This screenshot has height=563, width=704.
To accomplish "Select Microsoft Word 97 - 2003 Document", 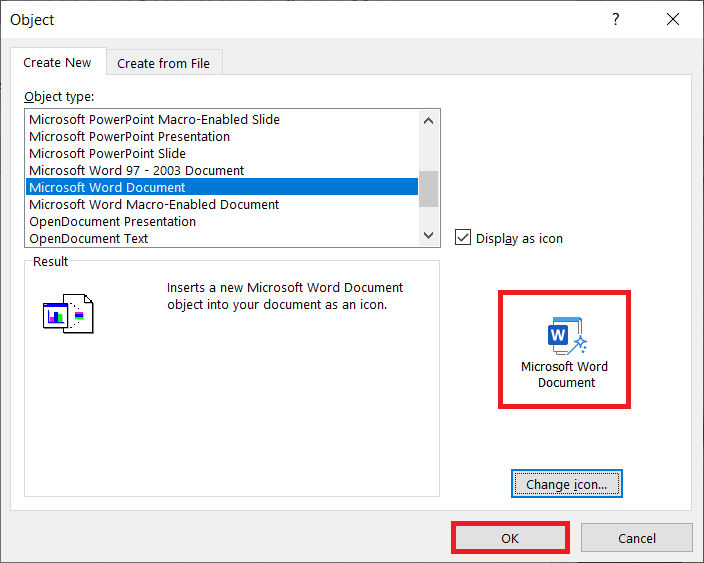I will pyautogui.click(x=137, y=170).
